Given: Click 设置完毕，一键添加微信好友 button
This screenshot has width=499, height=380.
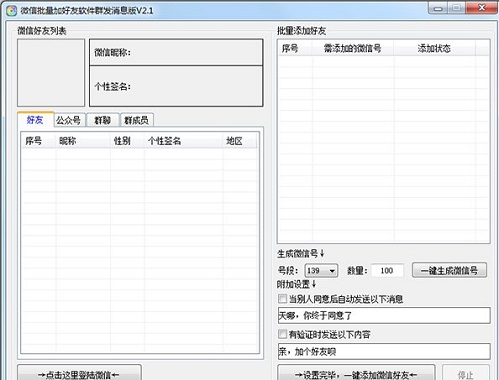Looking at the screenshot, I should pos(356,373).
